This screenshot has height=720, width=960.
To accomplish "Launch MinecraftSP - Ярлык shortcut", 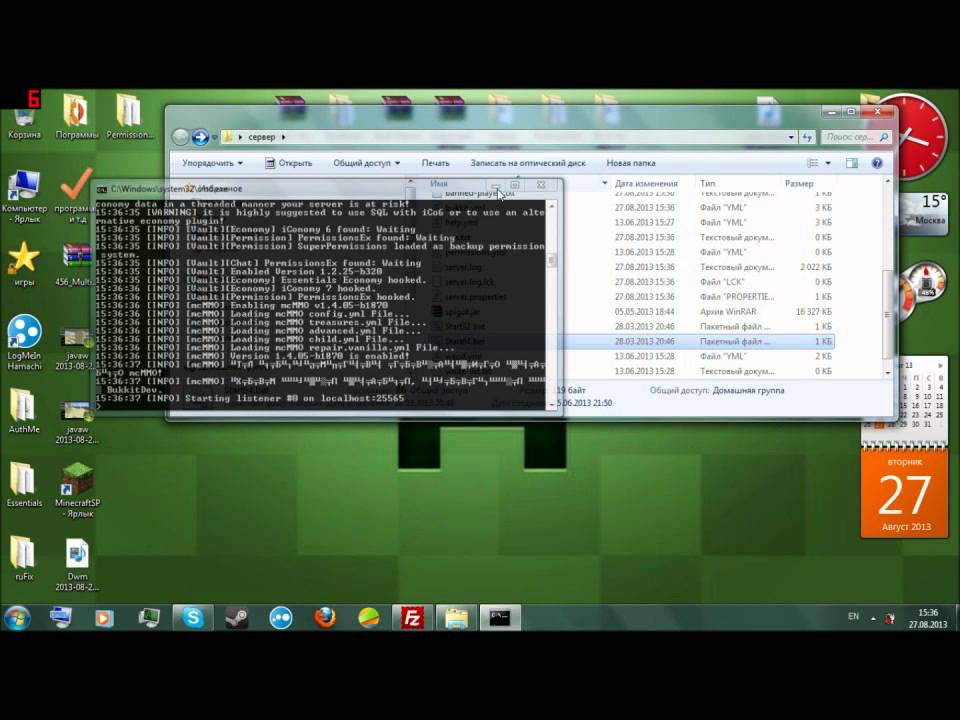I will click(77, 490).
